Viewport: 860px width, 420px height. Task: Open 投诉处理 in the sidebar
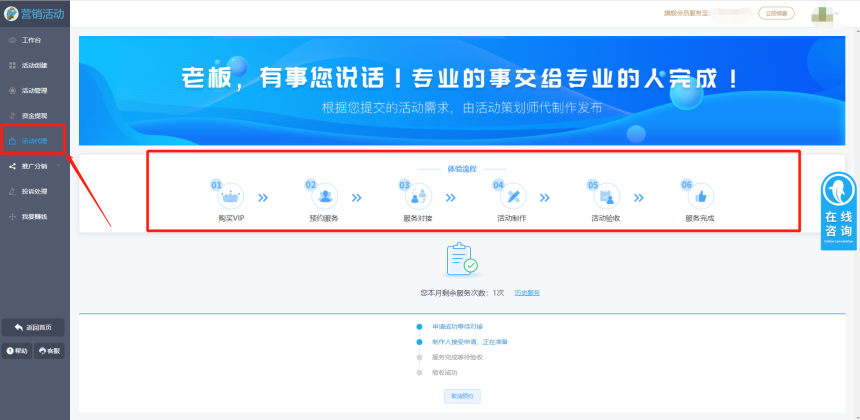click(34, 191)
